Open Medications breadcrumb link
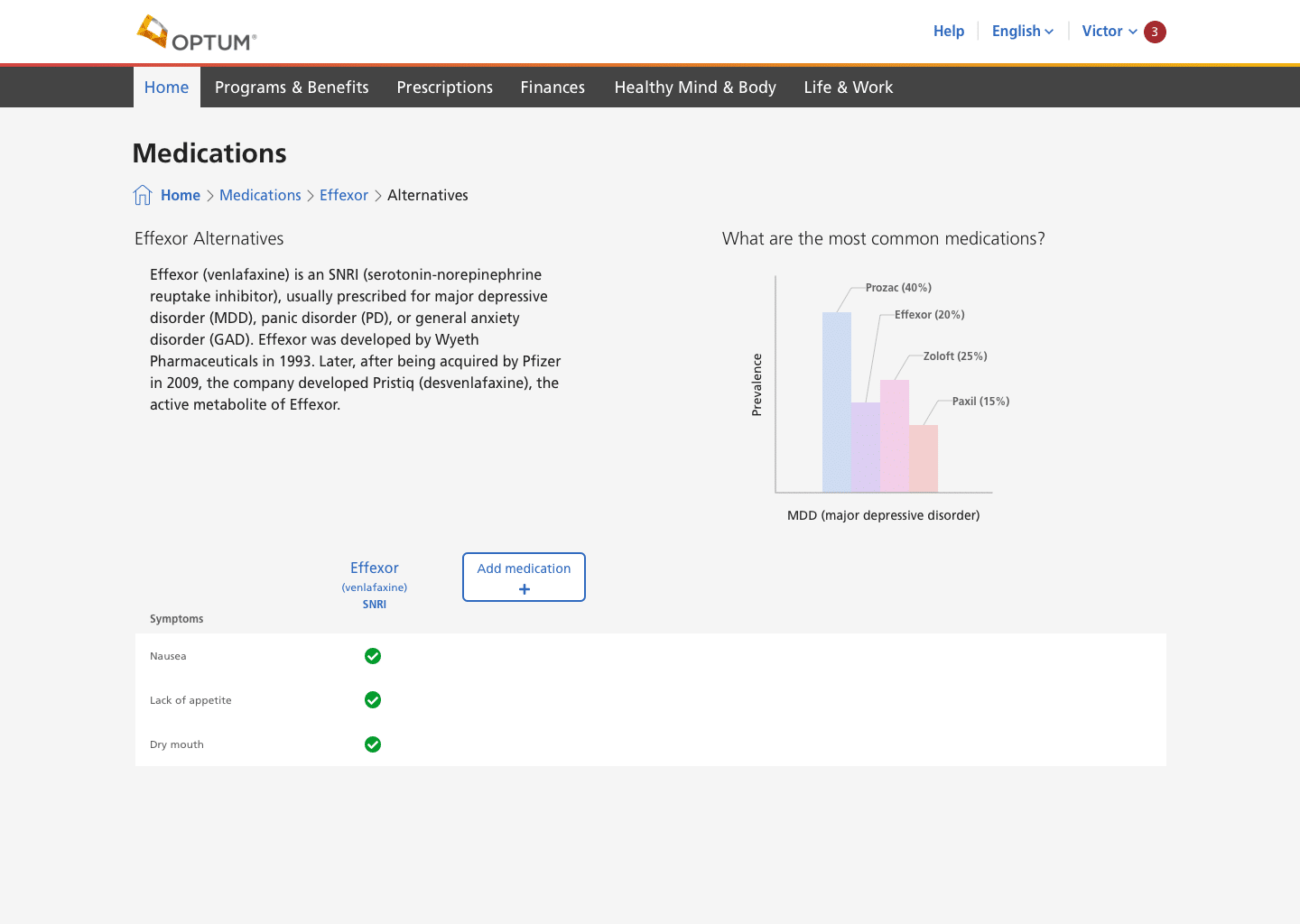1300x924 pixels. (x=260, y=195)
